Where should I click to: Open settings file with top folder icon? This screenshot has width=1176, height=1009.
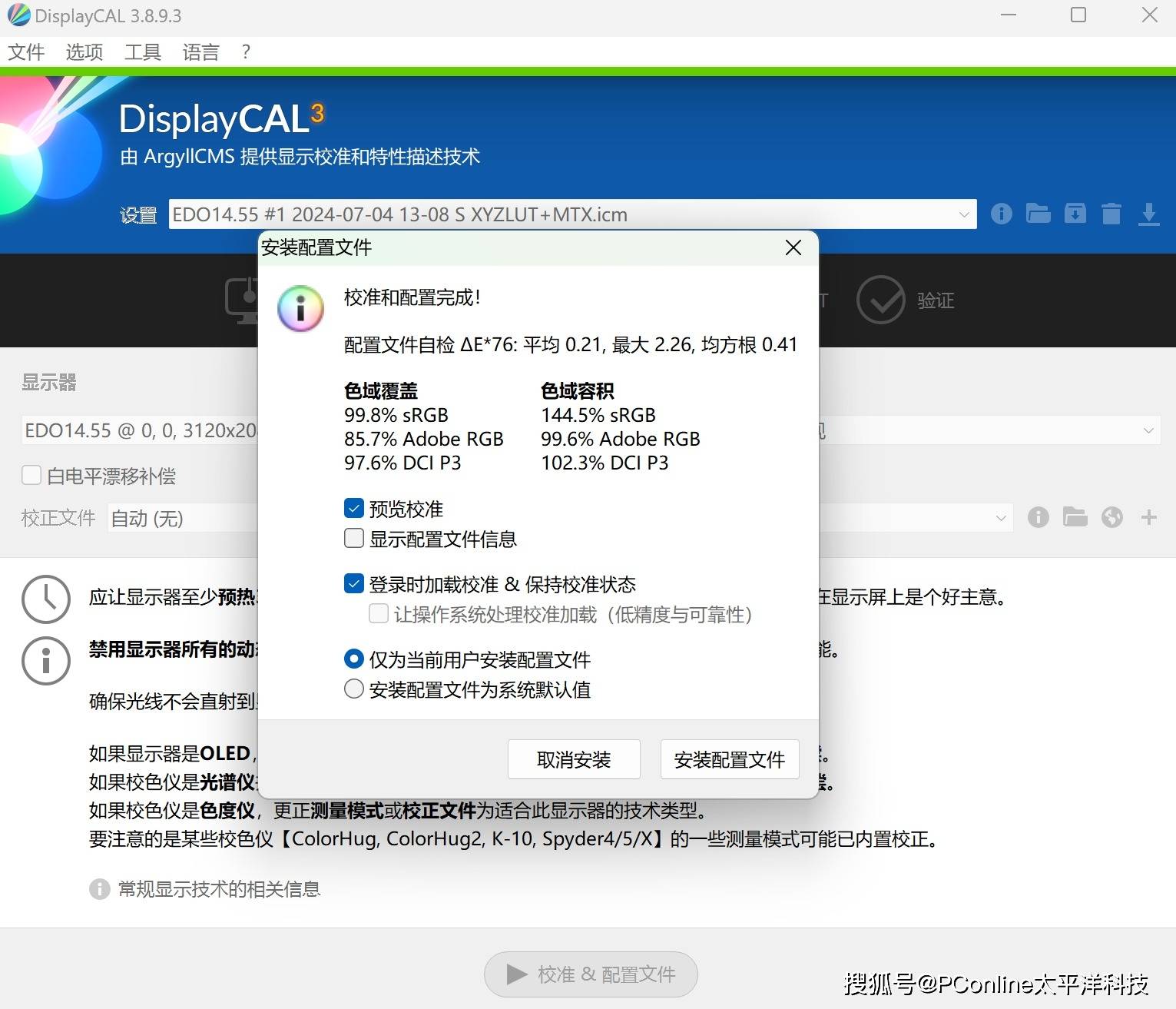[1038, 214]
